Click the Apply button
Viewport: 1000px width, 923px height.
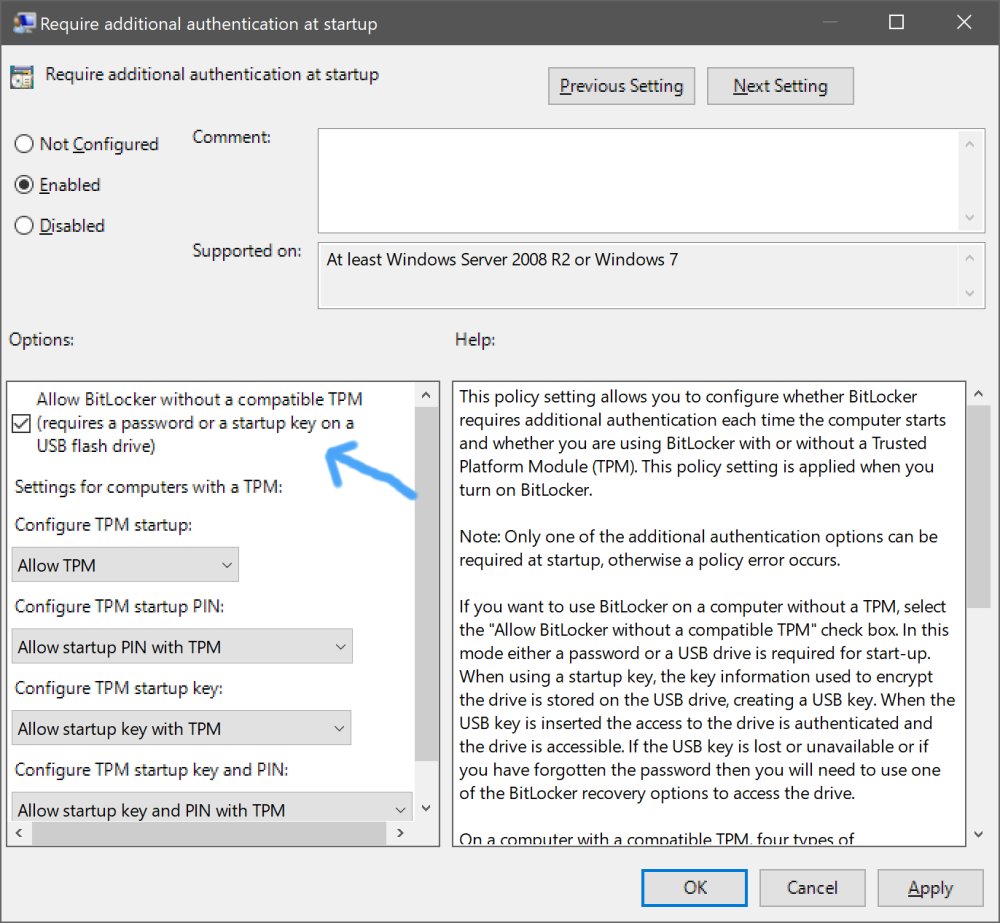[930, 887]
